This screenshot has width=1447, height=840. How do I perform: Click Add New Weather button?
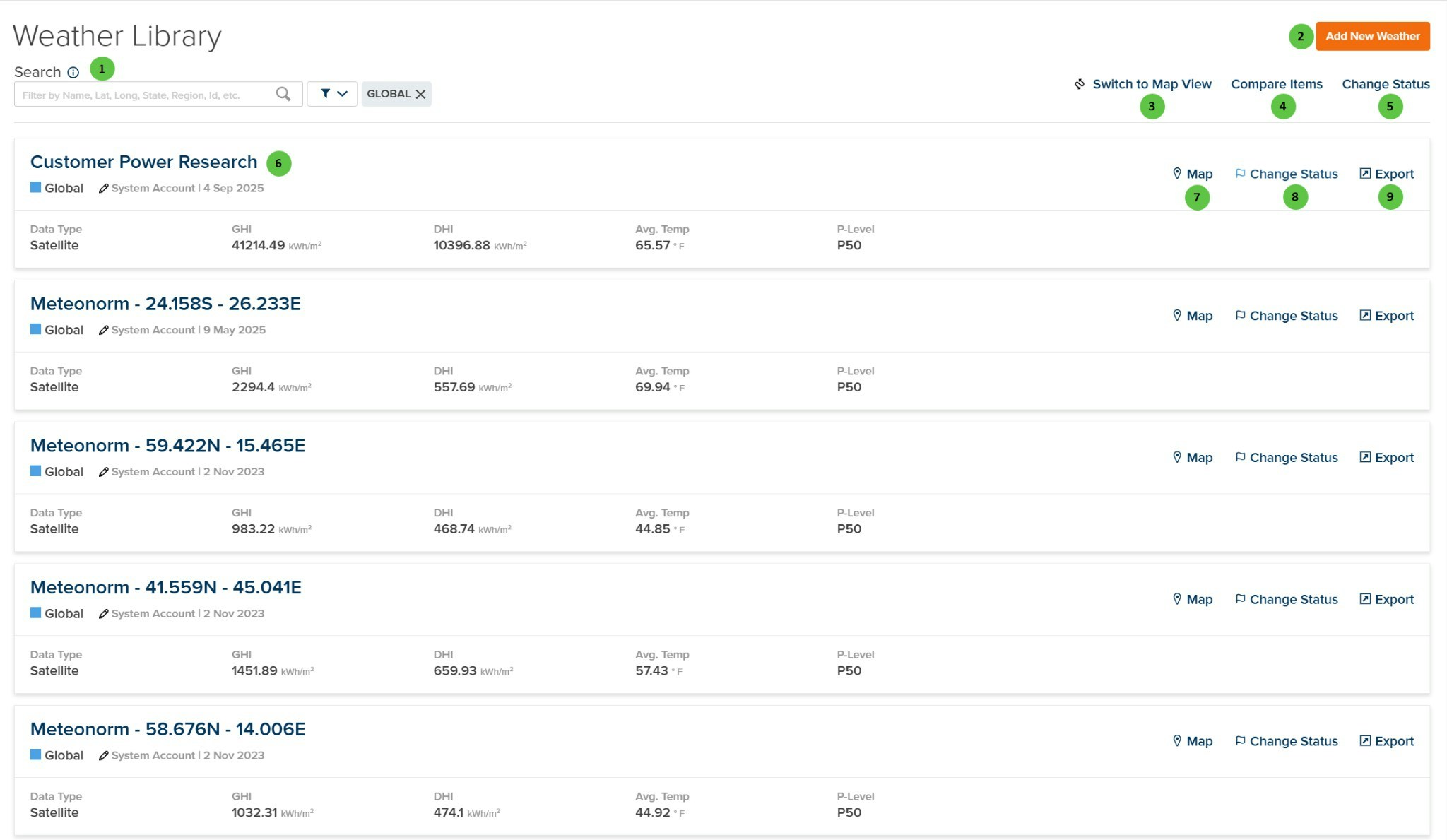(x=1372, y=36)
